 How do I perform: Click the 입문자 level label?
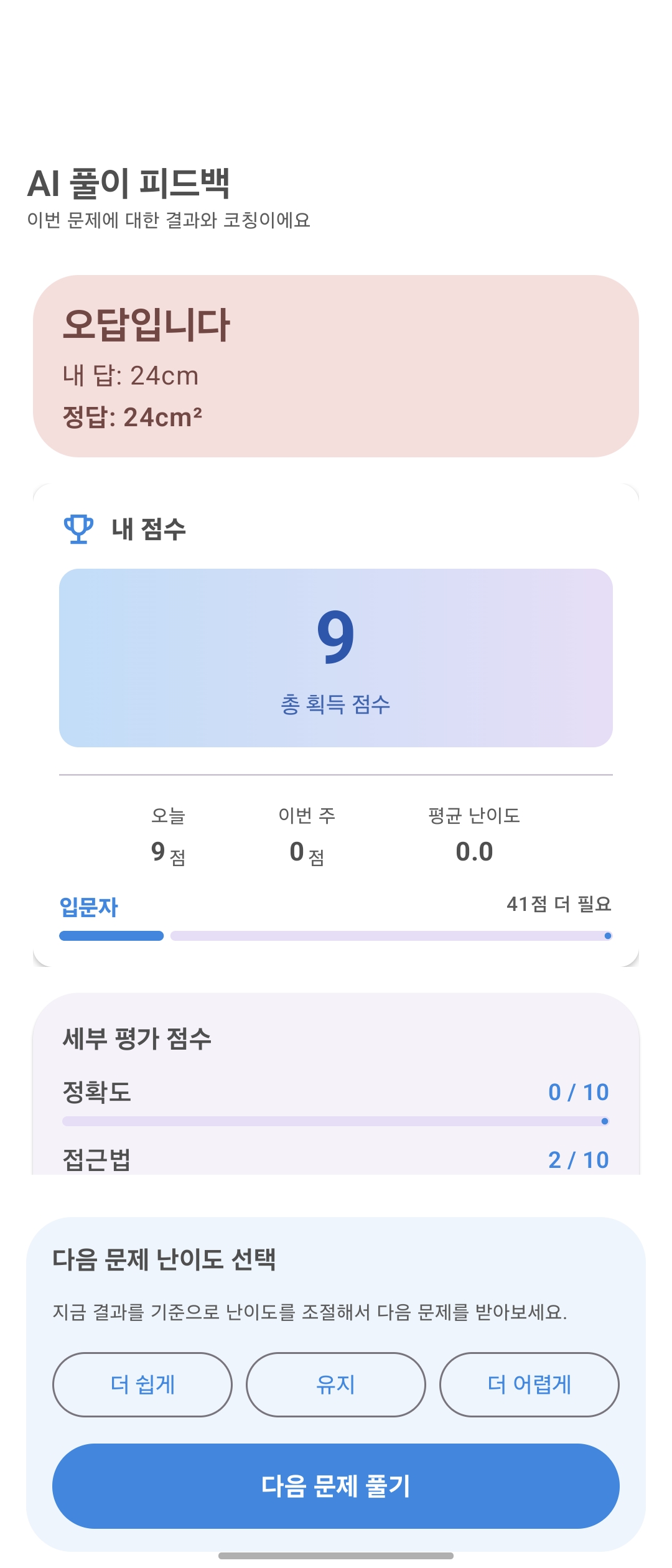[89, 907]
